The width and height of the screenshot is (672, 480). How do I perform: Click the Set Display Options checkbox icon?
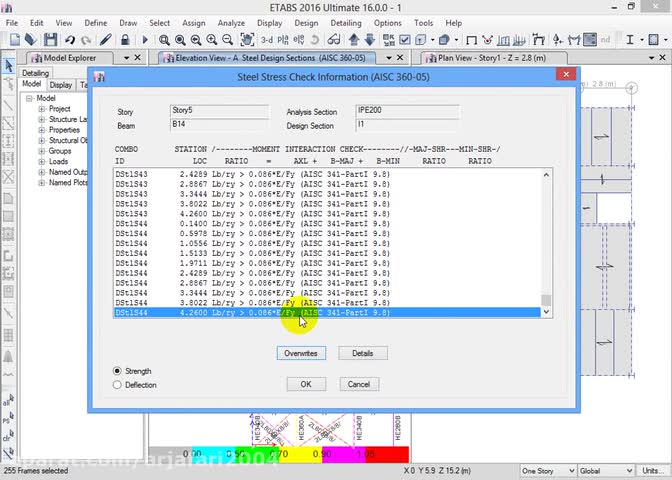405,40
